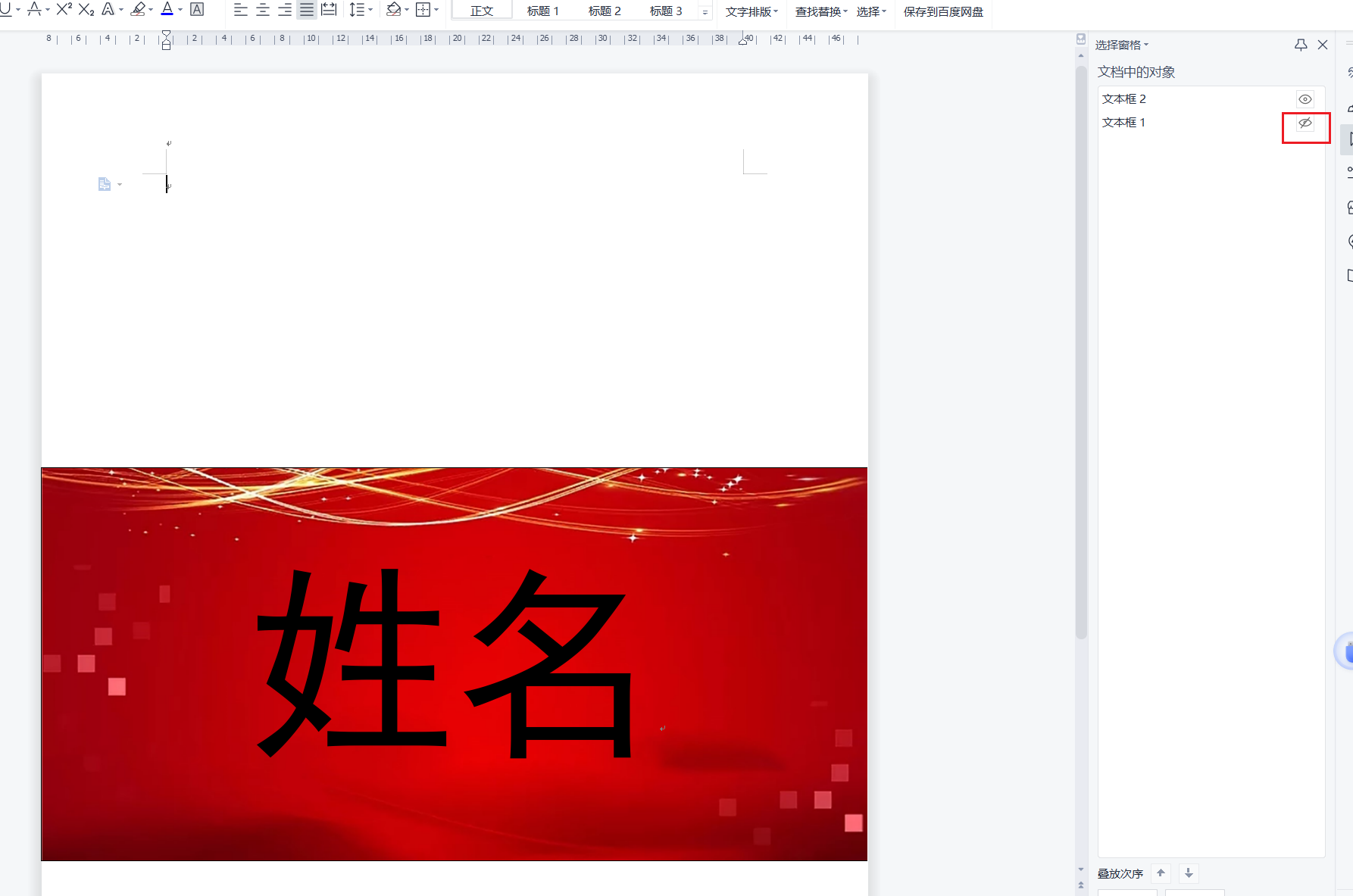This screenshot has height=896, width=1353.
Task: Apply the 标题 2 style
Action: (x=604, y=11)
